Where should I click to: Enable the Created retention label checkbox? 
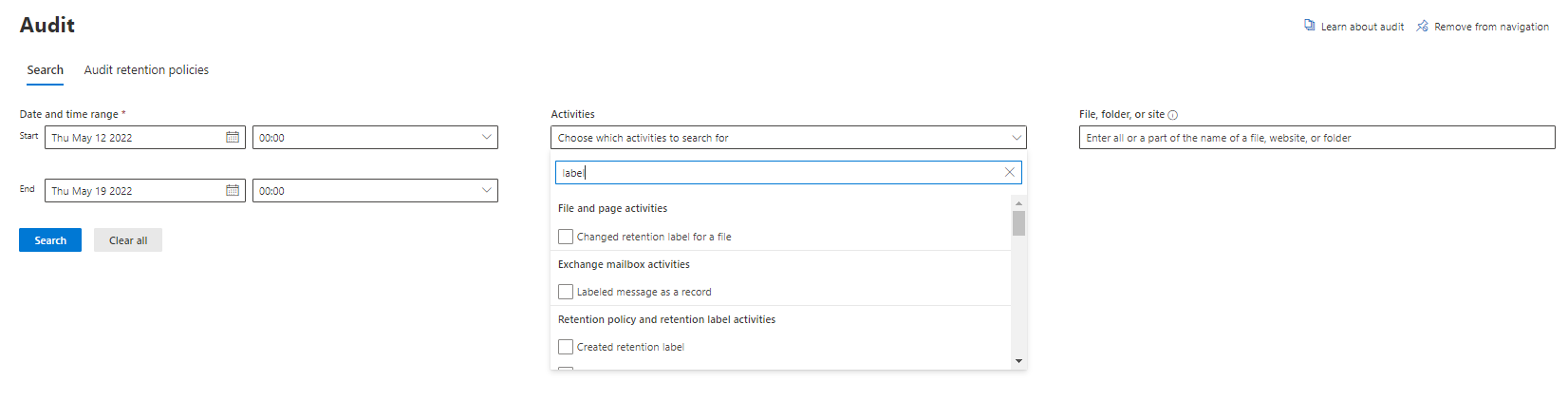tap(566, 347)
